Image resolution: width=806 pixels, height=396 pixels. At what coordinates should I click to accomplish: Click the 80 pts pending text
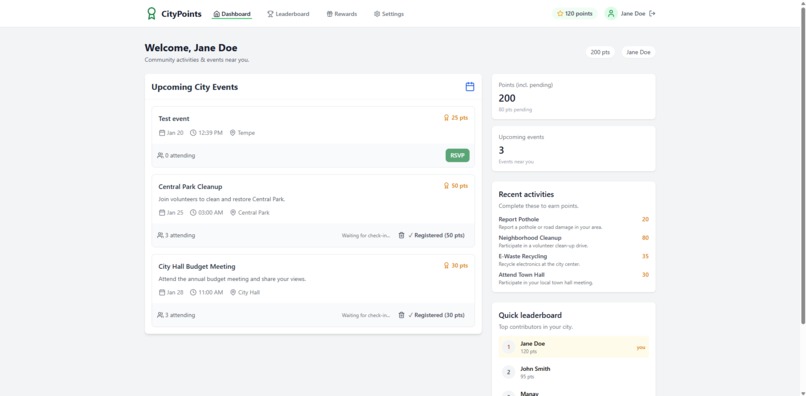tap(515, 110)
